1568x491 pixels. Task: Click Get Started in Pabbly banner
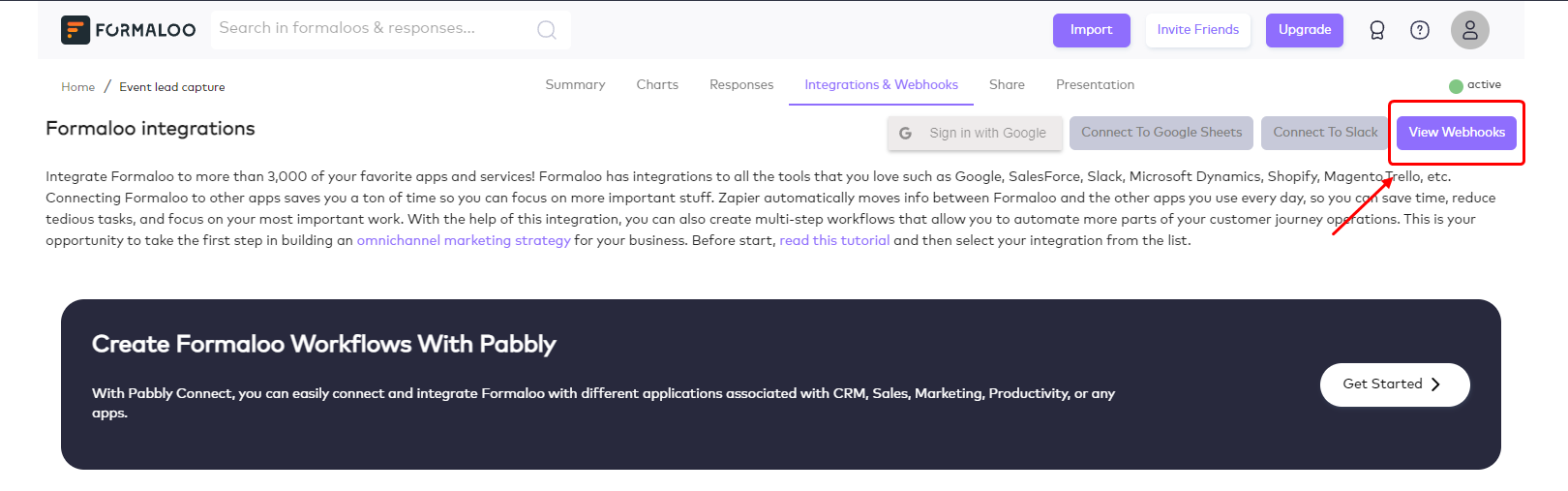coord(1395,384)
